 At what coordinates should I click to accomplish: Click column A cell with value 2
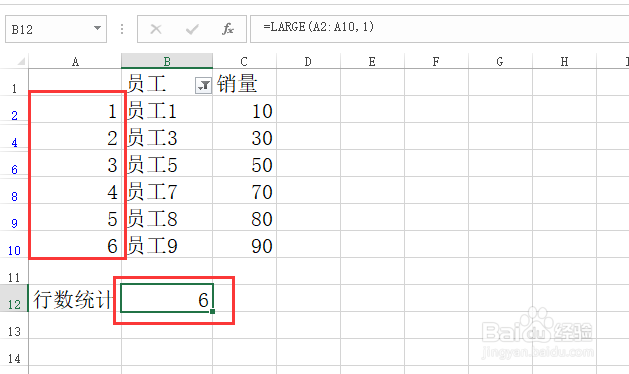click(75, 136)
